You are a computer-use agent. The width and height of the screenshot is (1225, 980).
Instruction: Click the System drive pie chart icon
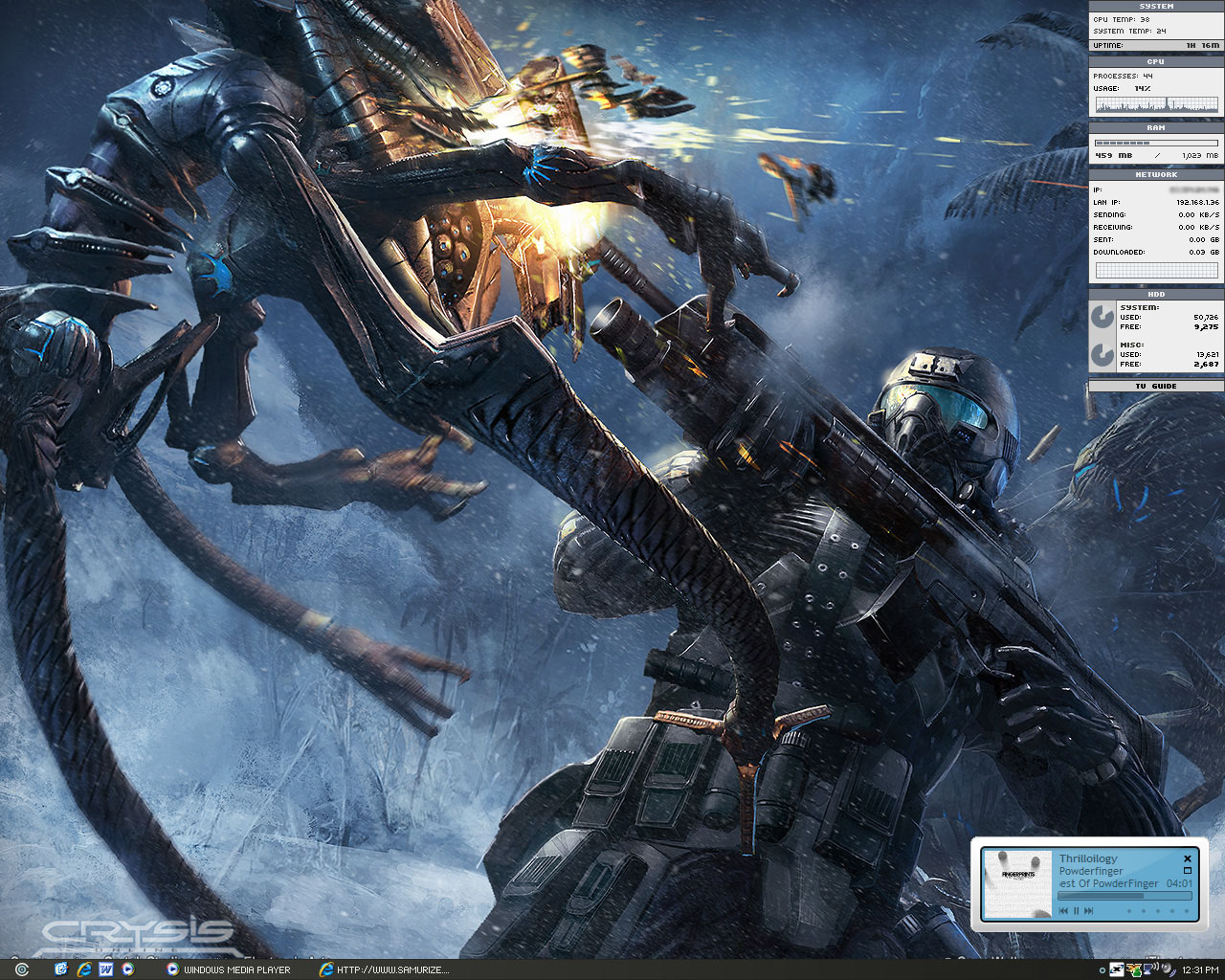(x=1102, y=317)
